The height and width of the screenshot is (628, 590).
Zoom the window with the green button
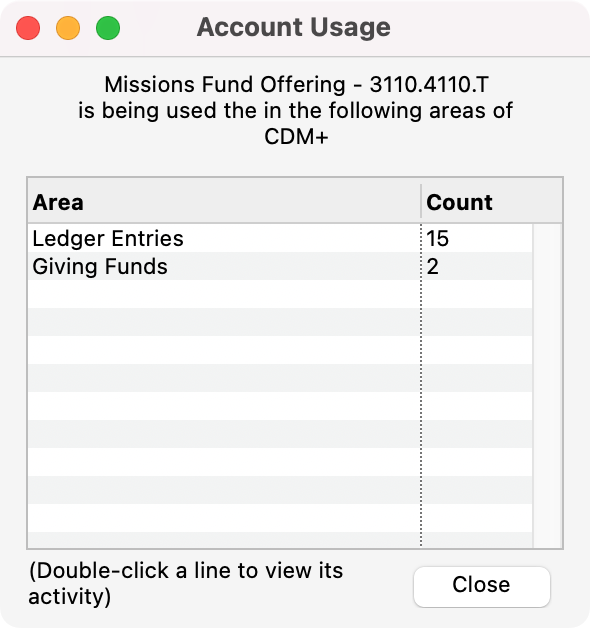[x=108, y=28]
